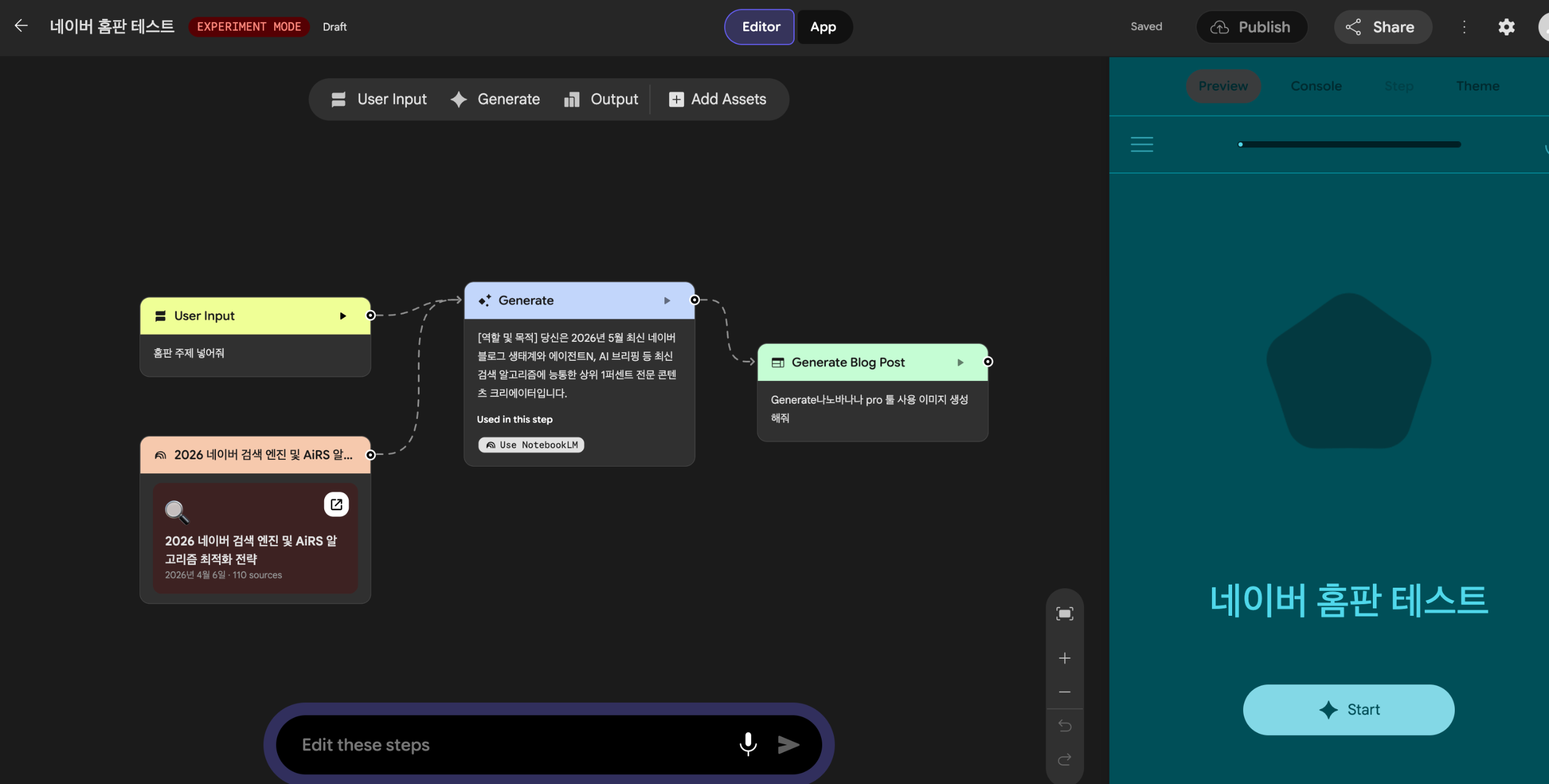
Task: Click the '2026년 4월 6일 · 110 sources' text
Action: [x=223, y=575]
